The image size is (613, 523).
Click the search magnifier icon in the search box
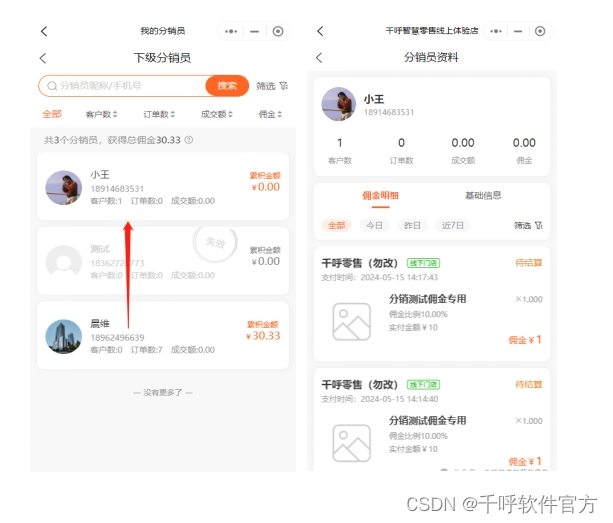[x=52, y=86]
